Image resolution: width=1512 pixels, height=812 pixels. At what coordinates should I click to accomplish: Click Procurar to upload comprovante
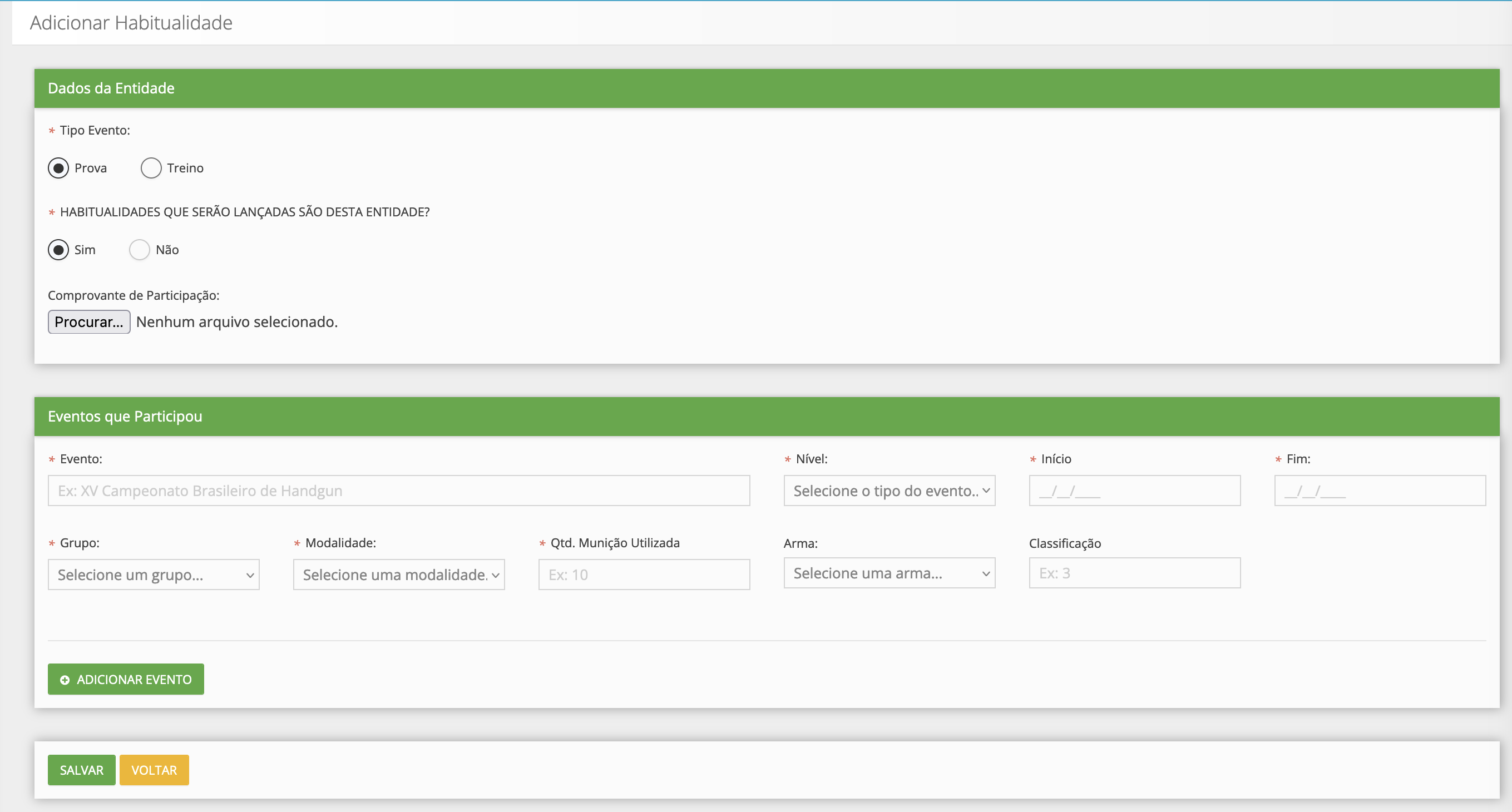pos(88,322)
